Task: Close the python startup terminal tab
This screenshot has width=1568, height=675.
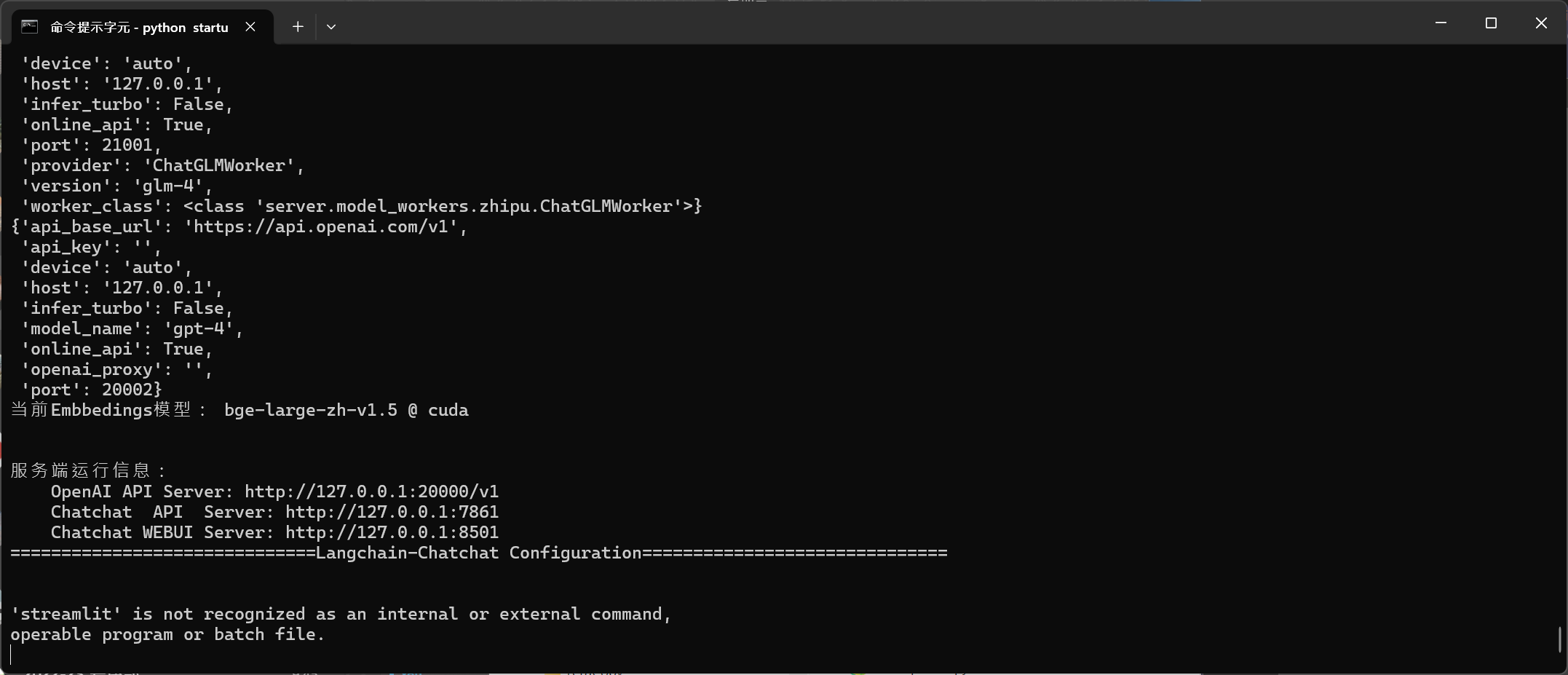Action: point(250,27)
